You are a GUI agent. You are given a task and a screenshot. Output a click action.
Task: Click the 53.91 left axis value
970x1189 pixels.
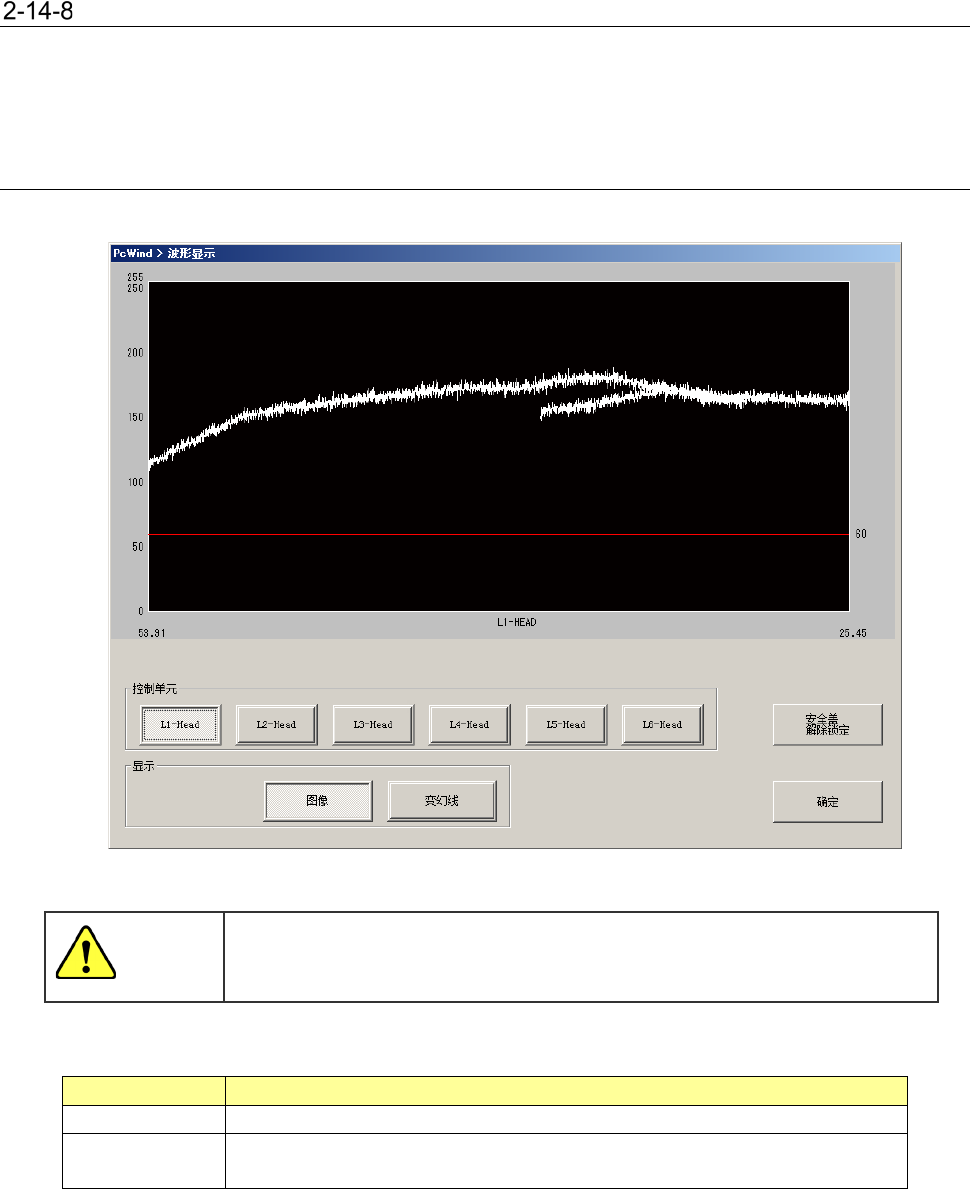(152, 633)
